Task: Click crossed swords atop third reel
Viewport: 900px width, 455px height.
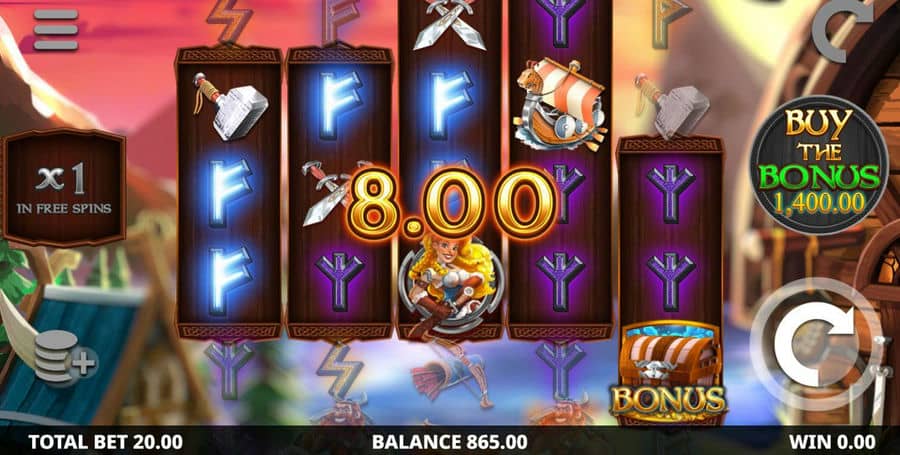Action: point(451,23)
